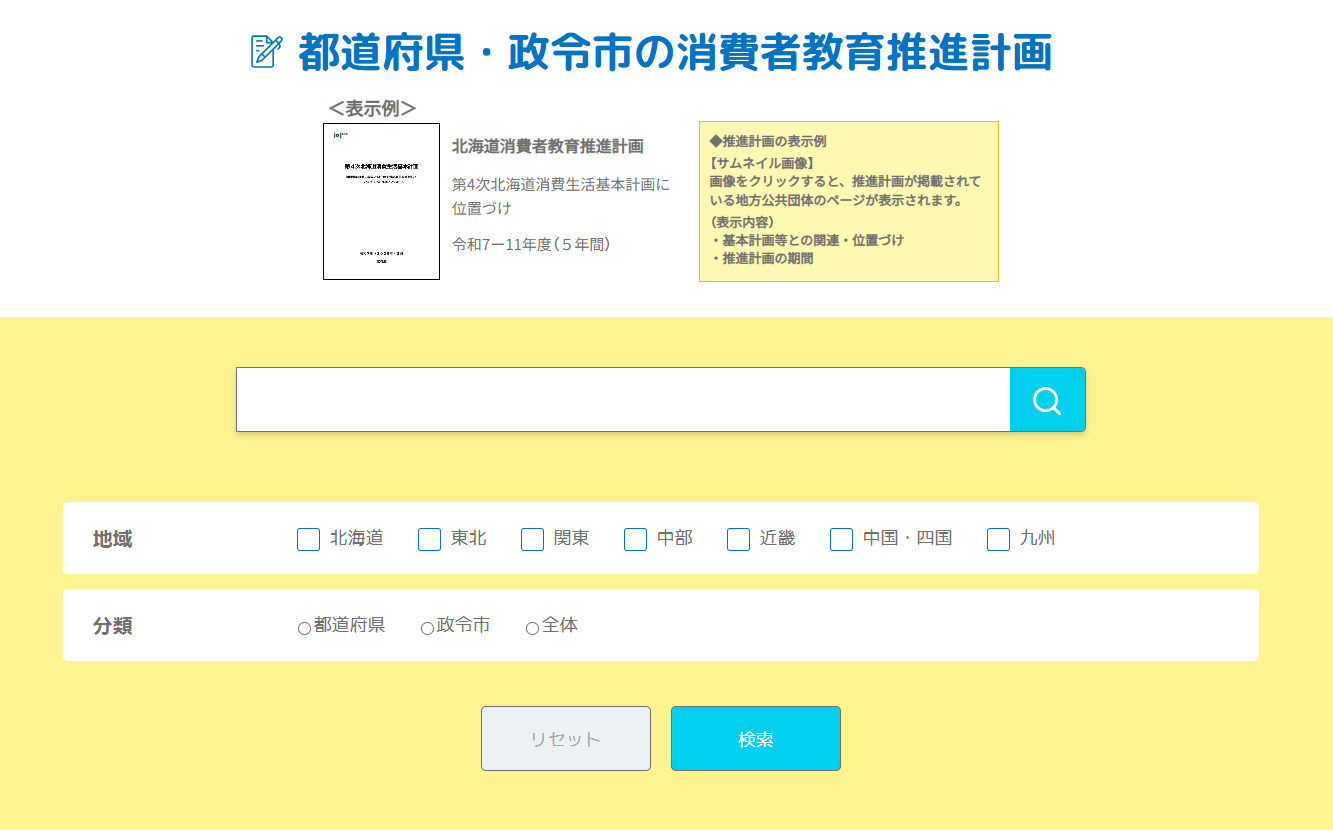Click the pencil note icon beside title

[266, 52]
